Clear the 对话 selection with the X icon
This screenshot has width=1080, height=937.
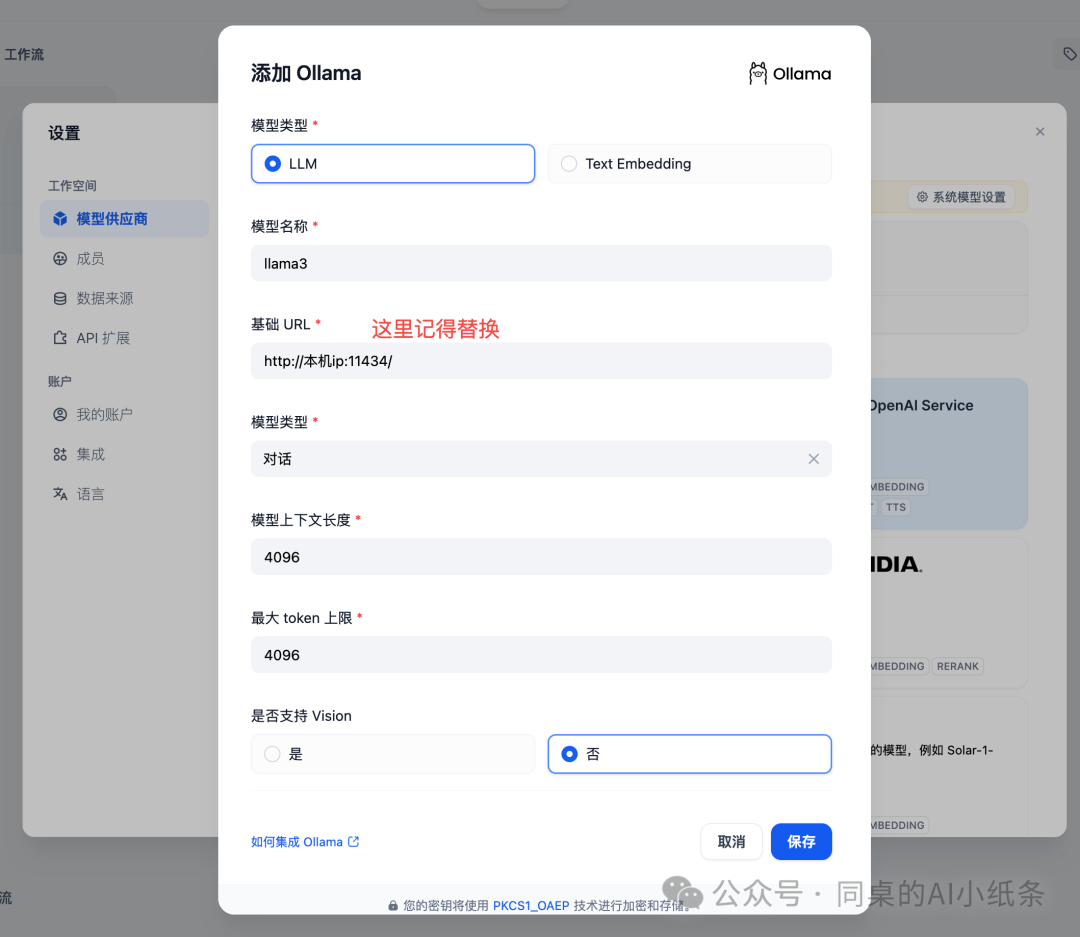813,459
